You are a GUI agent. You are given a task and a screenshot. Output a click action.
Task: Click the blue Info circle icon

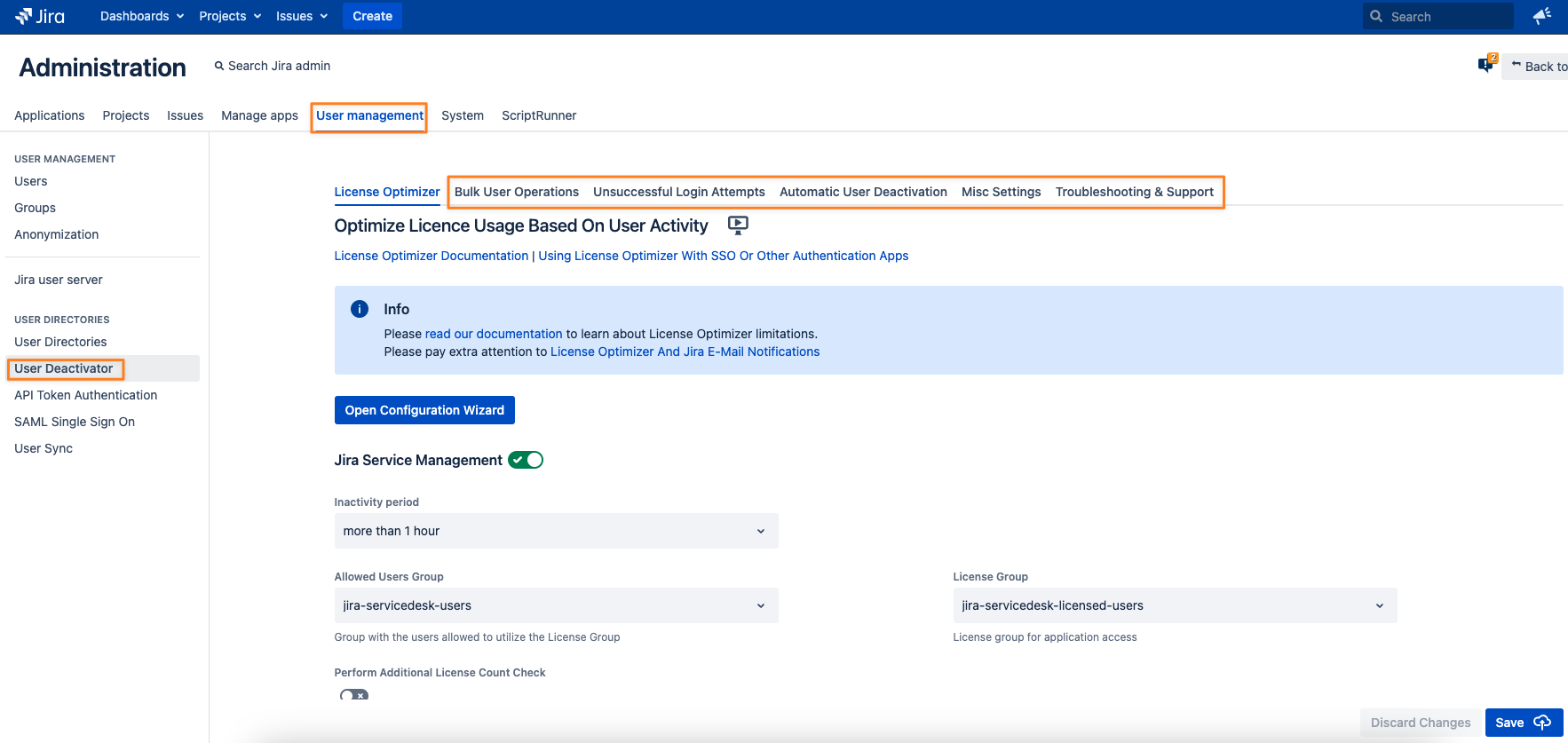coord(360,309)
